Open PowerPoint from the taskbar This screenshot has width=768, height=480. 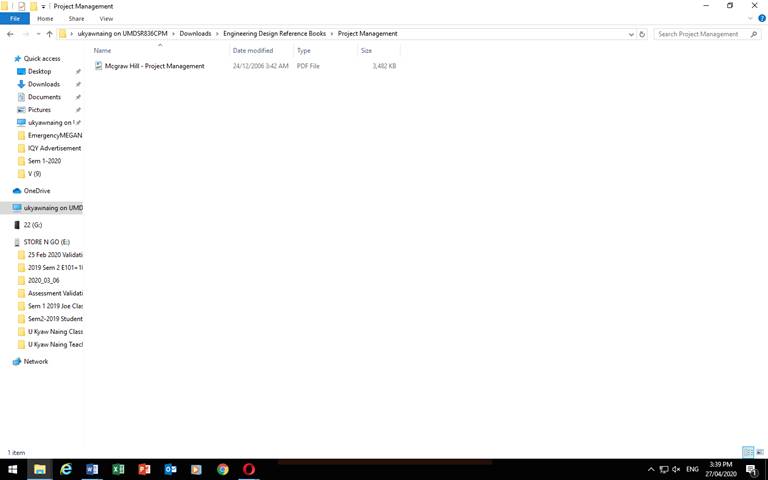click(144, 469)
